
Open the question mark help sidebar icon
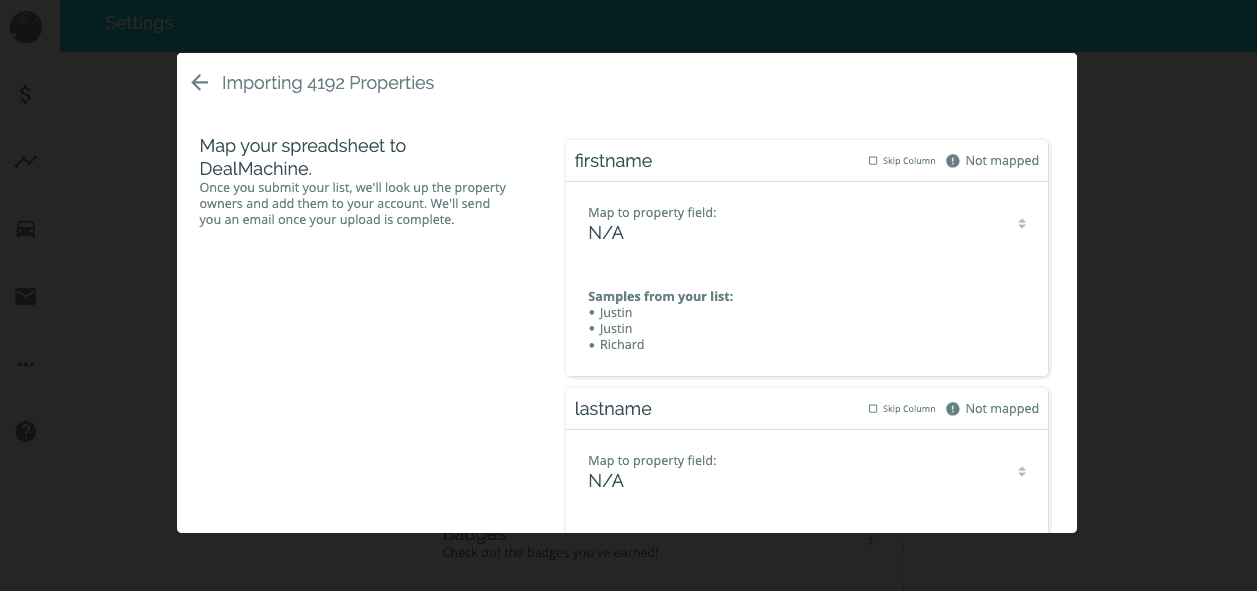point(26,432)
